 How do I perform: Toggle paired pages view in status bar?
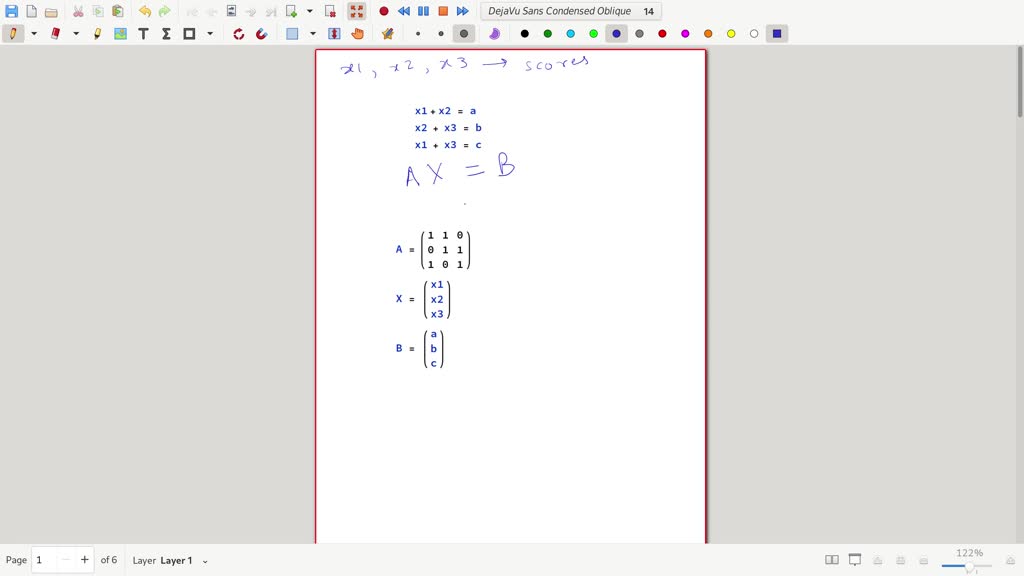tap(831, 560)
